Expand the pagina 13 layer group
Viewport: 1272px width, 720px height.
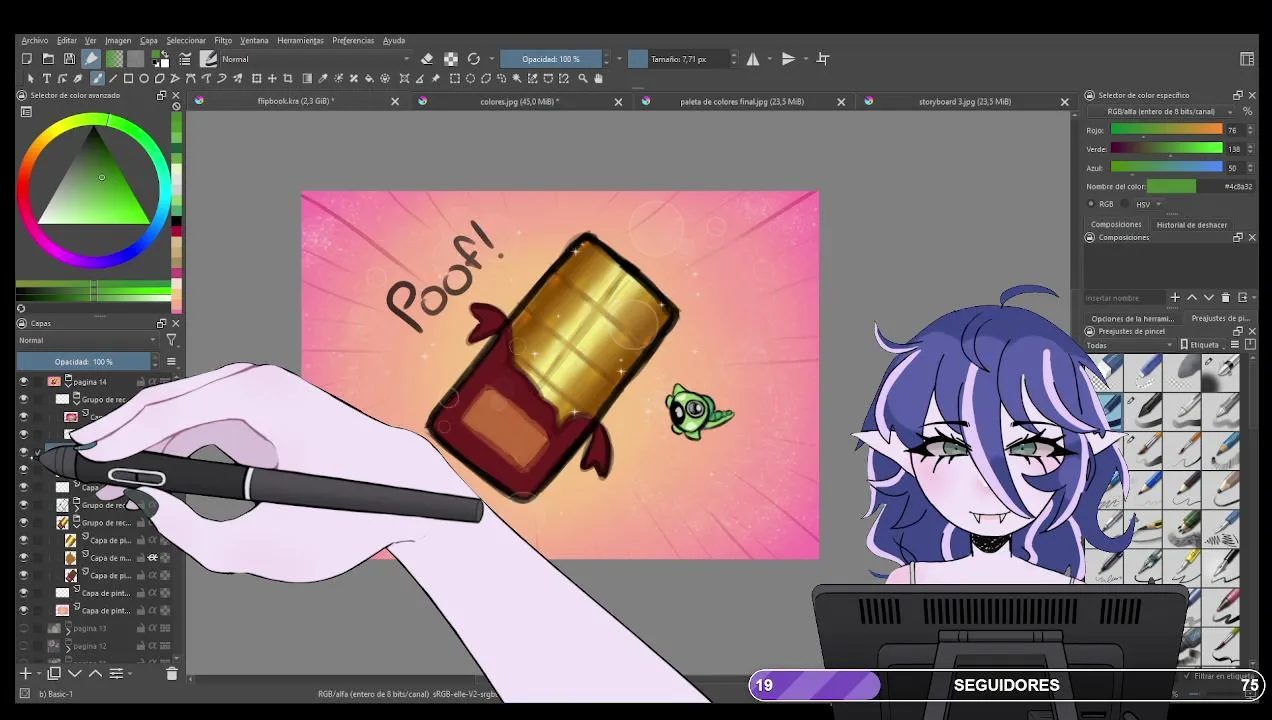tap(68, 632)
